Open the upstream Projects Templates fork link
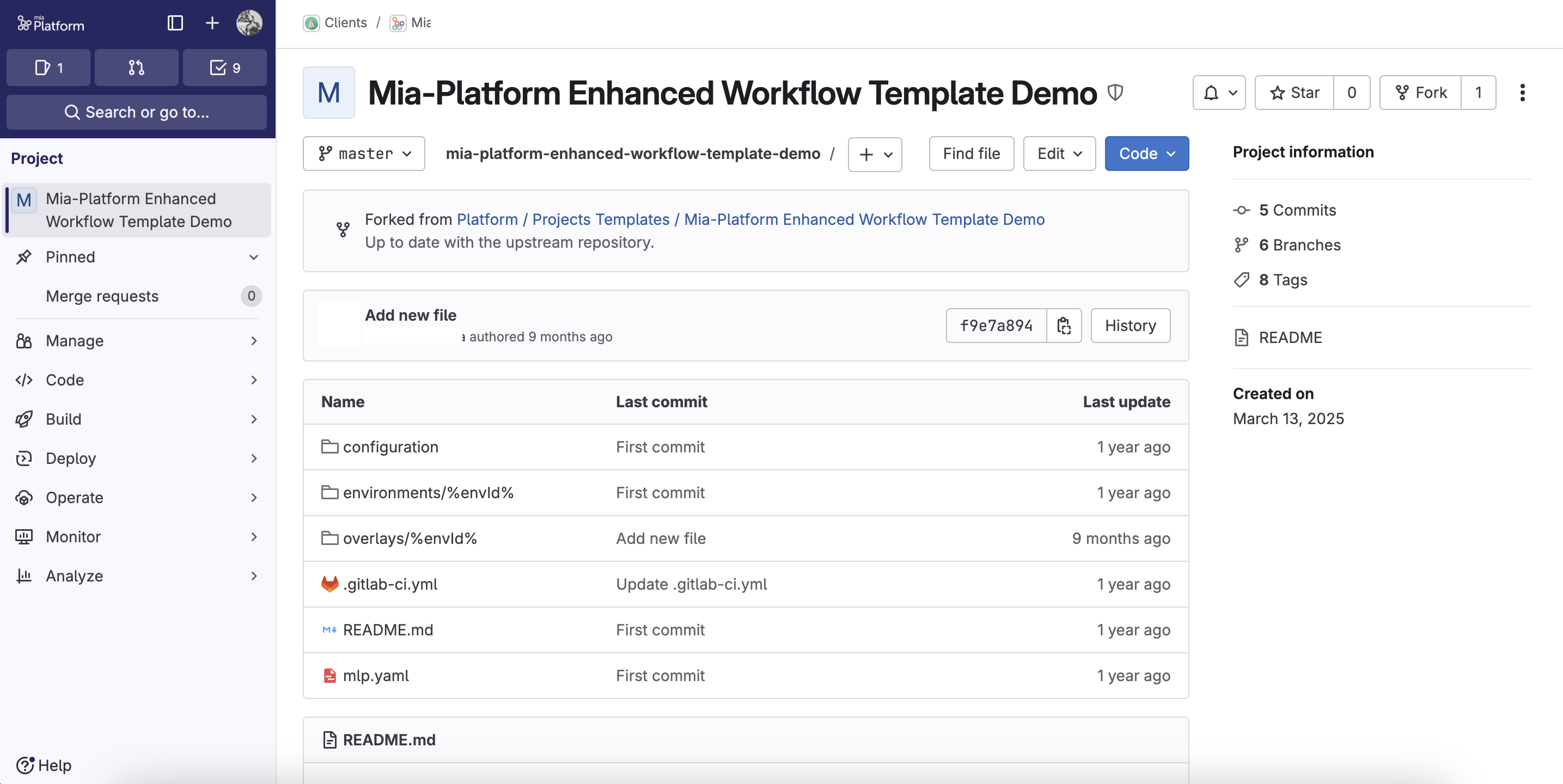 click(x=601, y=219)
